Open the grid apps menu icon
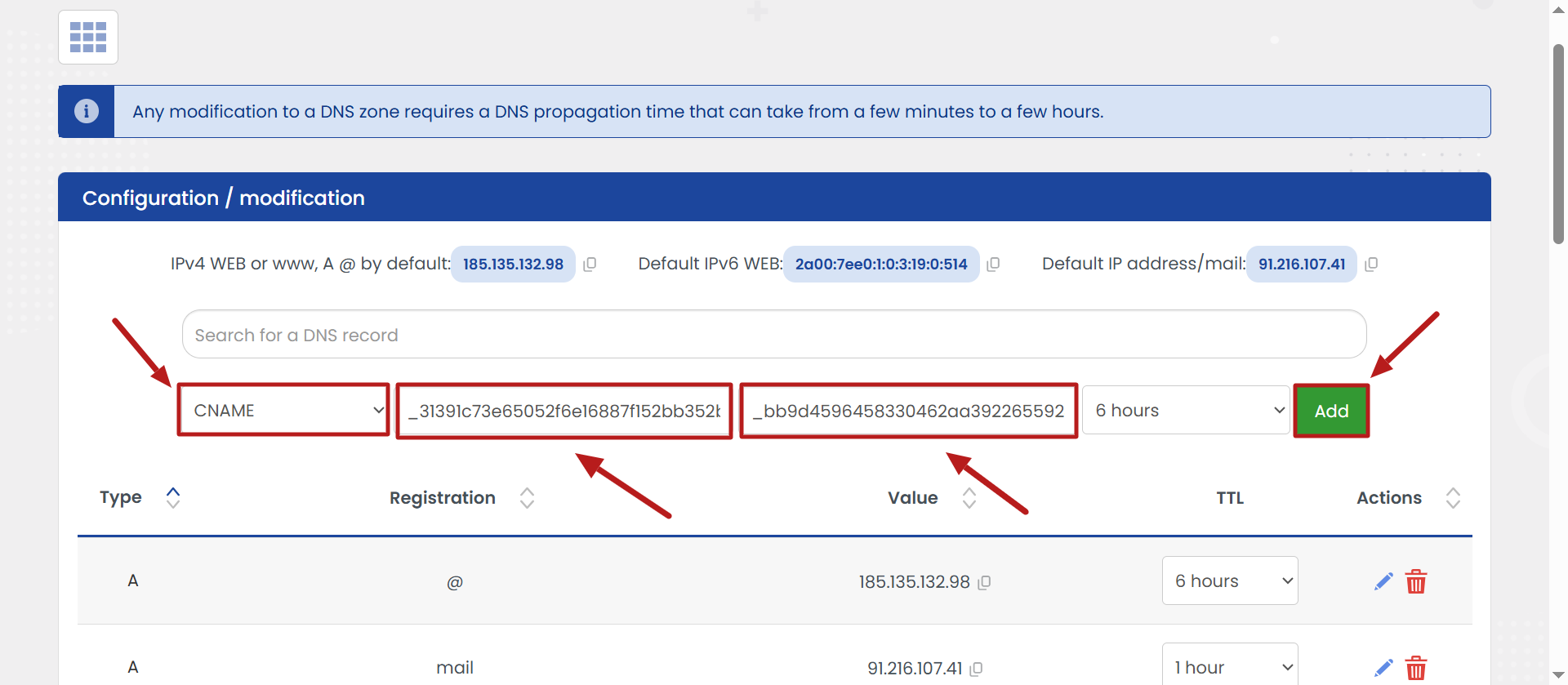 point(88,38)
